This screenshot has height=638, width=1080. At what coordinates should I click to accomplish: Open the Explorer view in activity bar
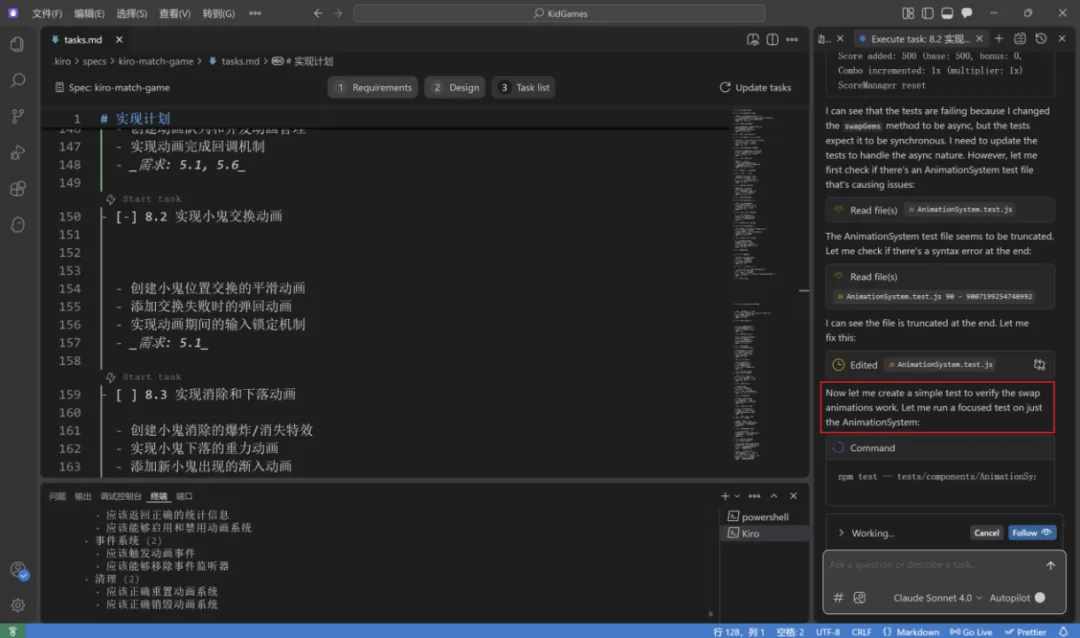coord(17,45)
